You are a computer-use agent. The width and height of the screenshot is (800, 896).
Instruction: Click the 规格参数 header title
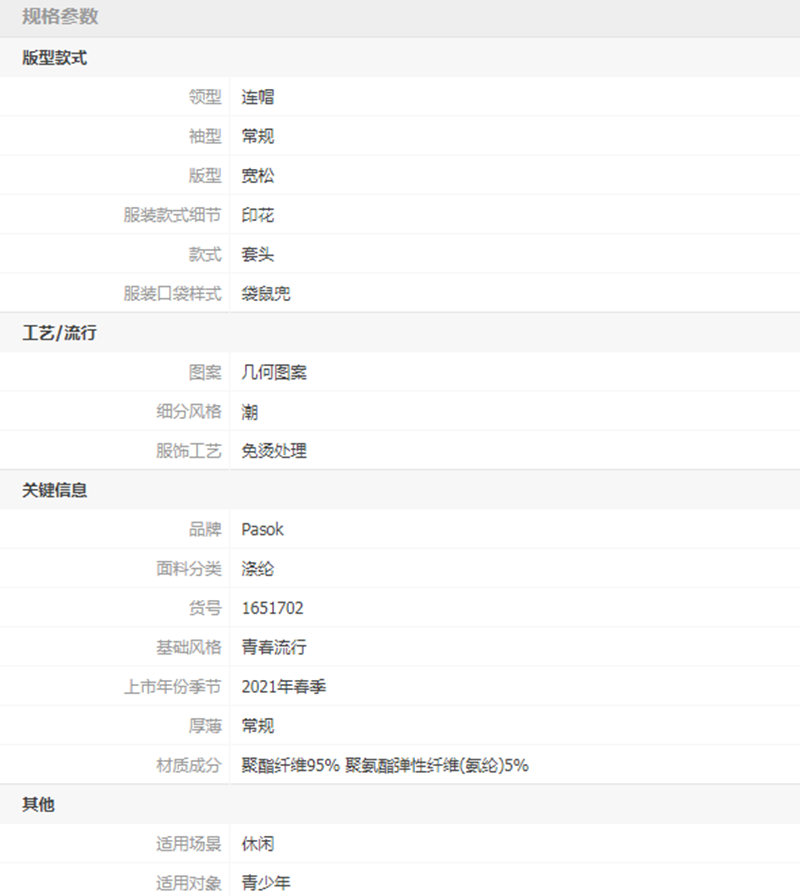pyautogui.click(x=60, y=17)
